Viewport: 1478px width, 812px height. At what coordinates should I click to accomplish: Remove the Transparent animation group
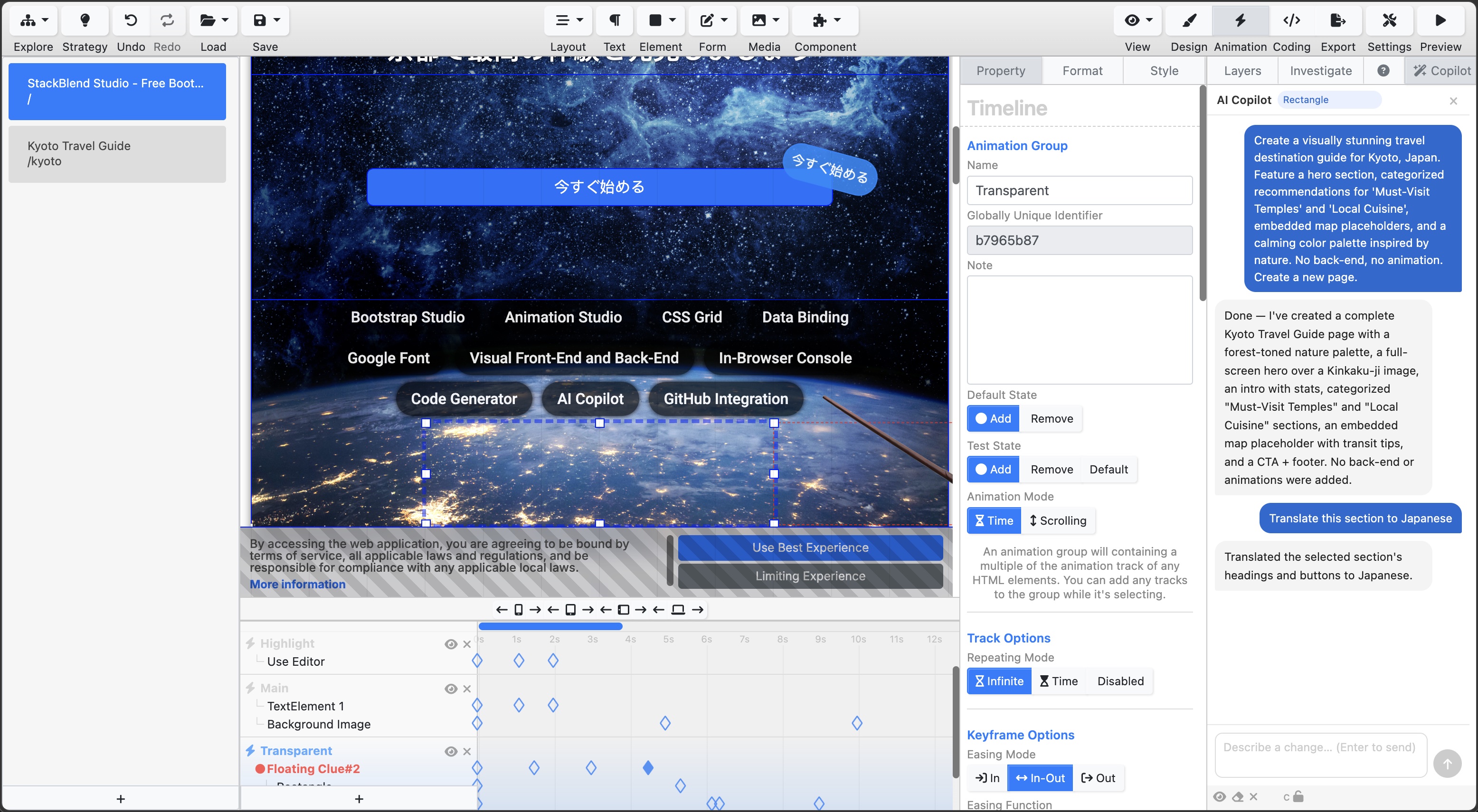pos(467,751)
